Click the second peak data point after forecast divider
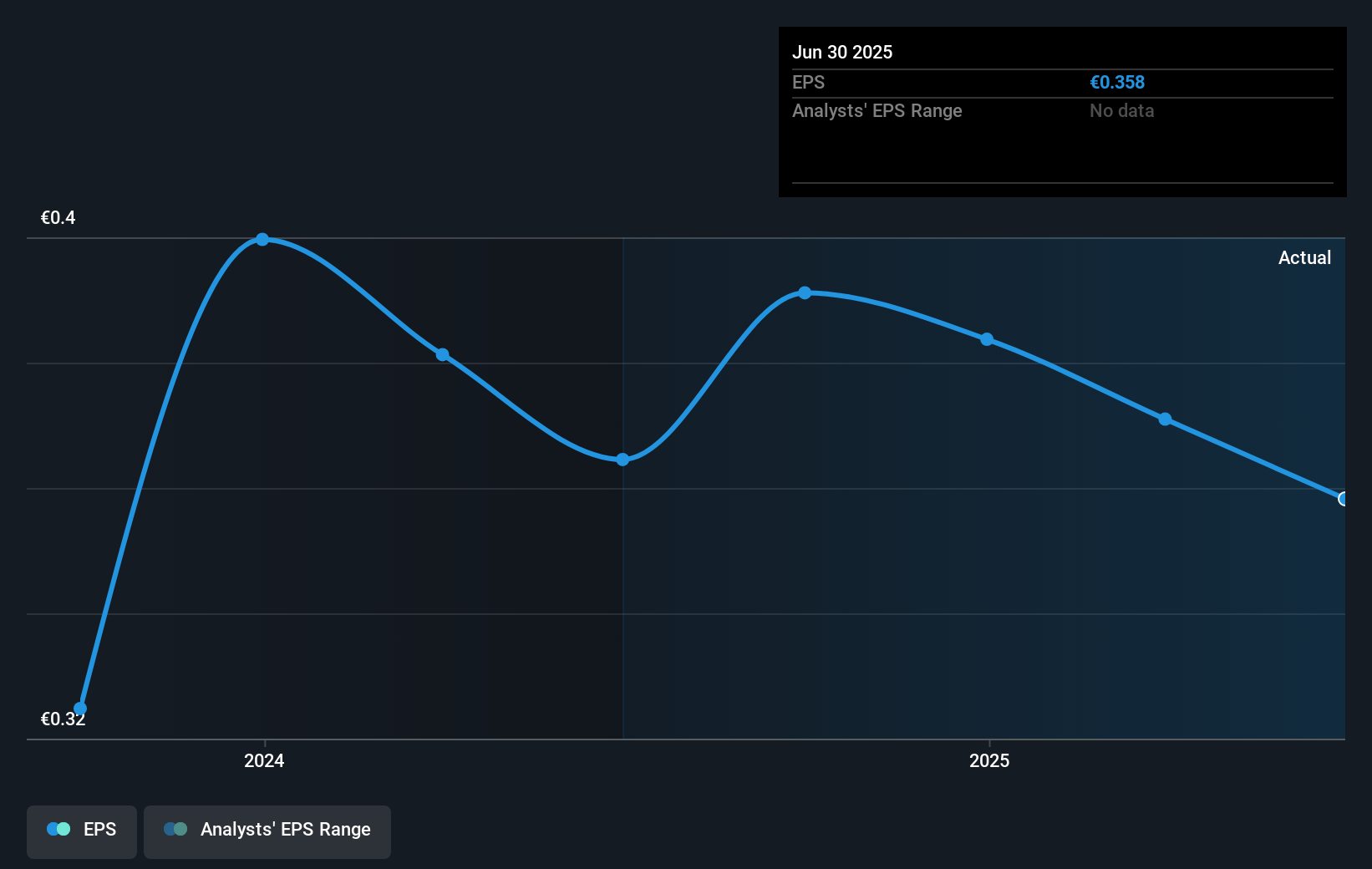 (x=804, y=292)
